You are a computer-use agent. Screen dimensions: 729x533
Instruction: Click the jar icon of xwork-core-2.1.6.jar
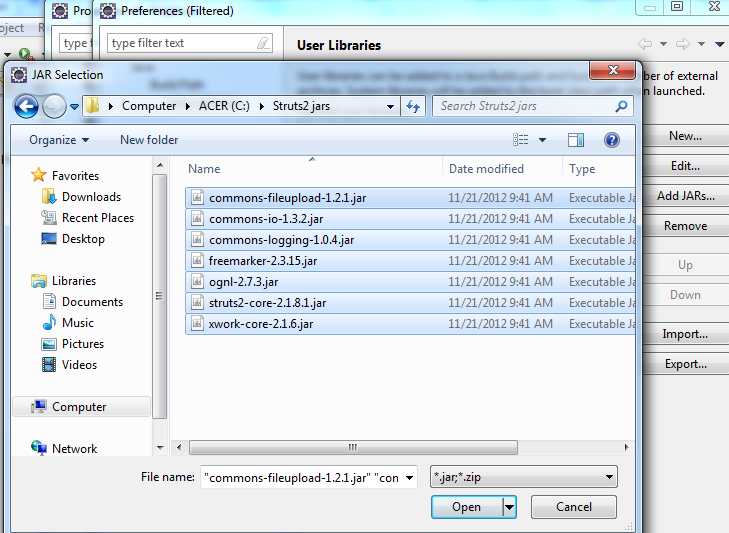click(198, 323)
